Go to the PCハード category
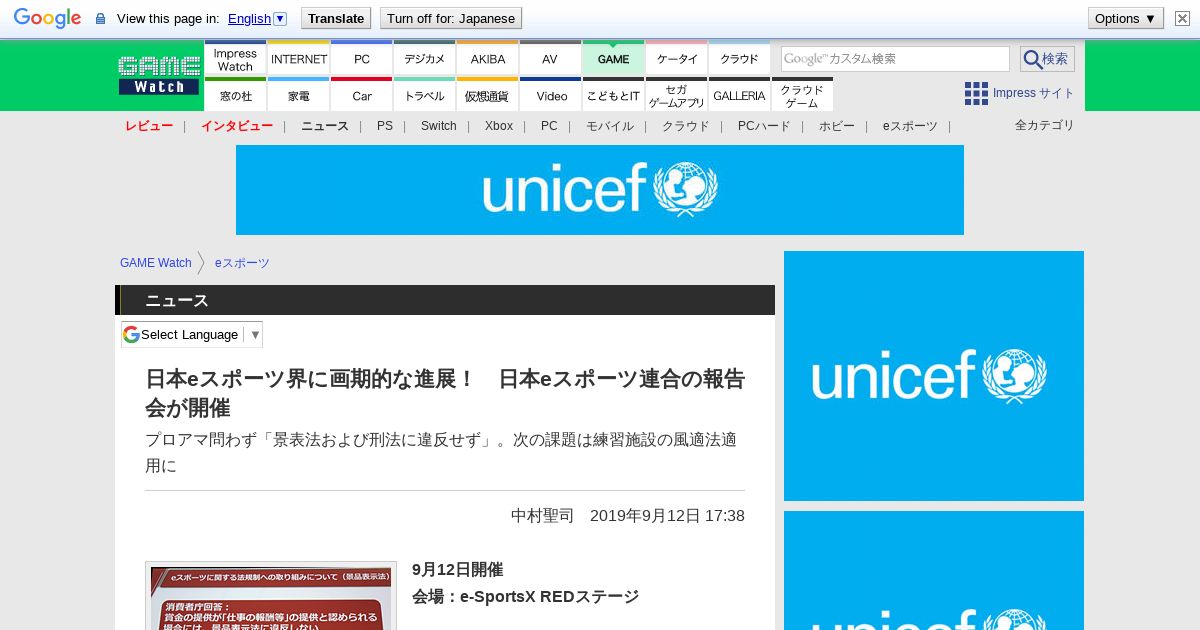Screen dimensions: 1200x630 (x=764, y=126)
